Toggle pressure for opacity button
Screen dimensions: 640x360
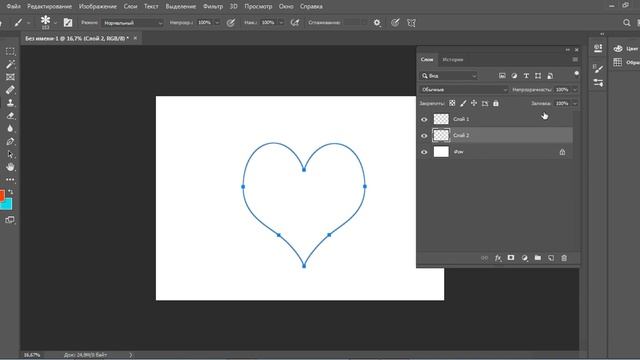(231, 23)
